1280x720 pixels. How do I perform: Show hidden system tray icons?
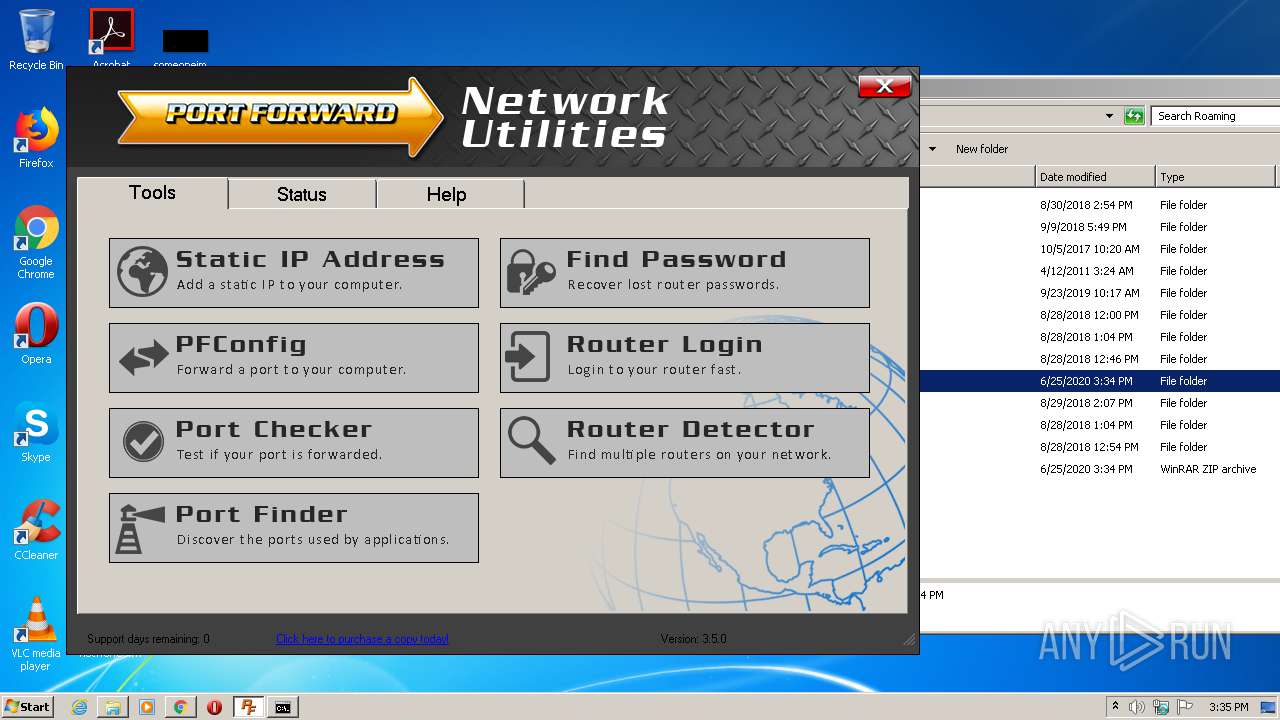click(x=1115, y=707)
